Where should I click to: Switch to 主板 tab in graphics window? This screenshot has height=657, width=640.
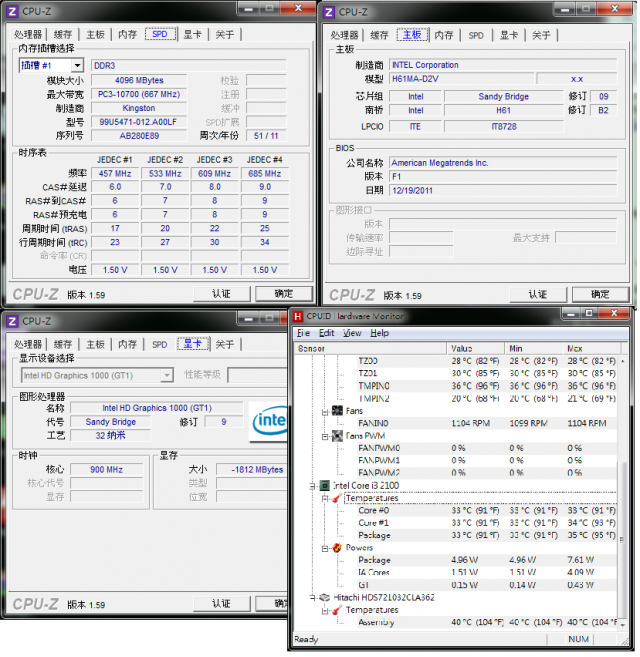click(x=95, y=344)
